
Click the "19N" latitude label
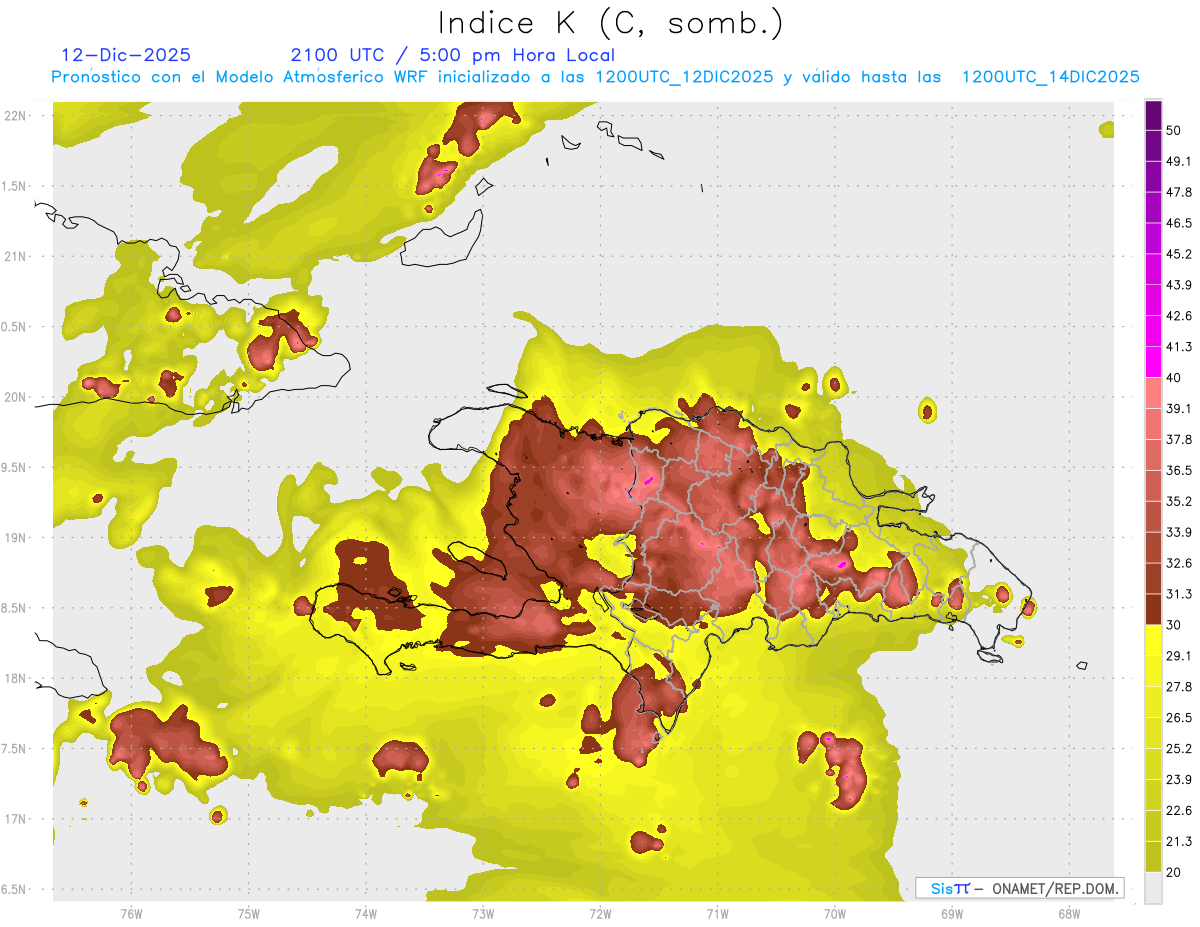click(15, 537)
